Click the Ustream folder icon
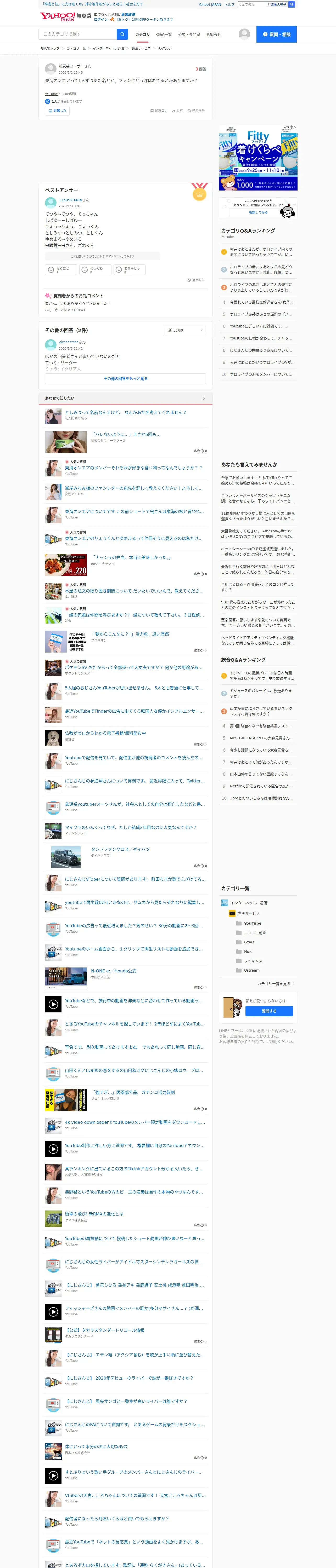This screenshot has height=1568, width=336. (x=239, y=970)
